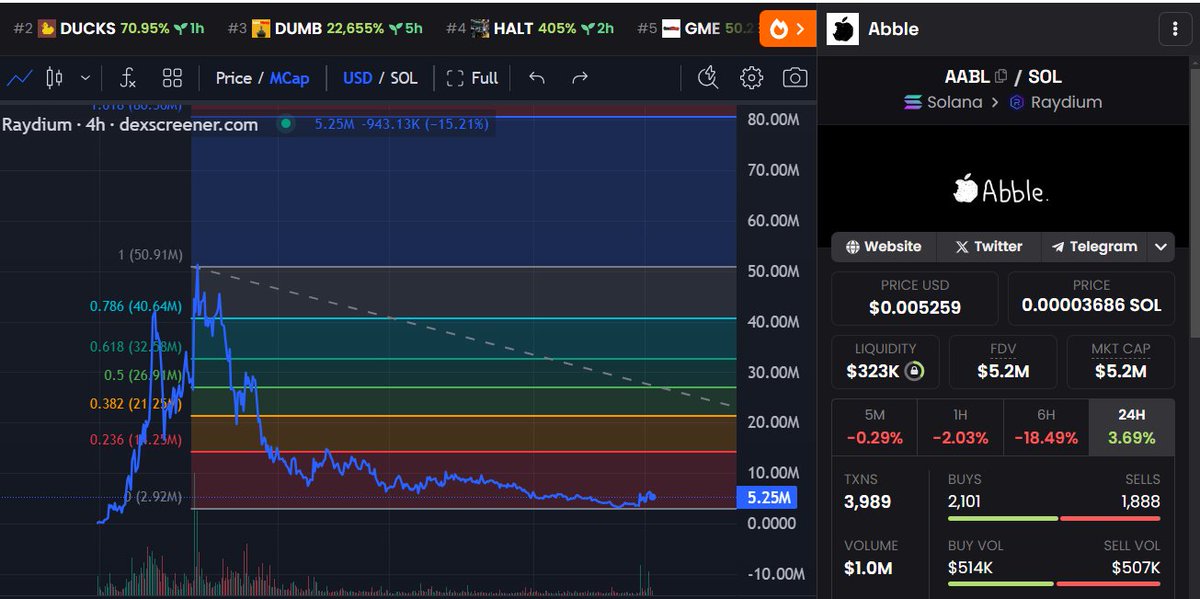Open the three-dot menu beside Abble
This screenshot has width=1200, height=599.
click(x=1173, y=28)
